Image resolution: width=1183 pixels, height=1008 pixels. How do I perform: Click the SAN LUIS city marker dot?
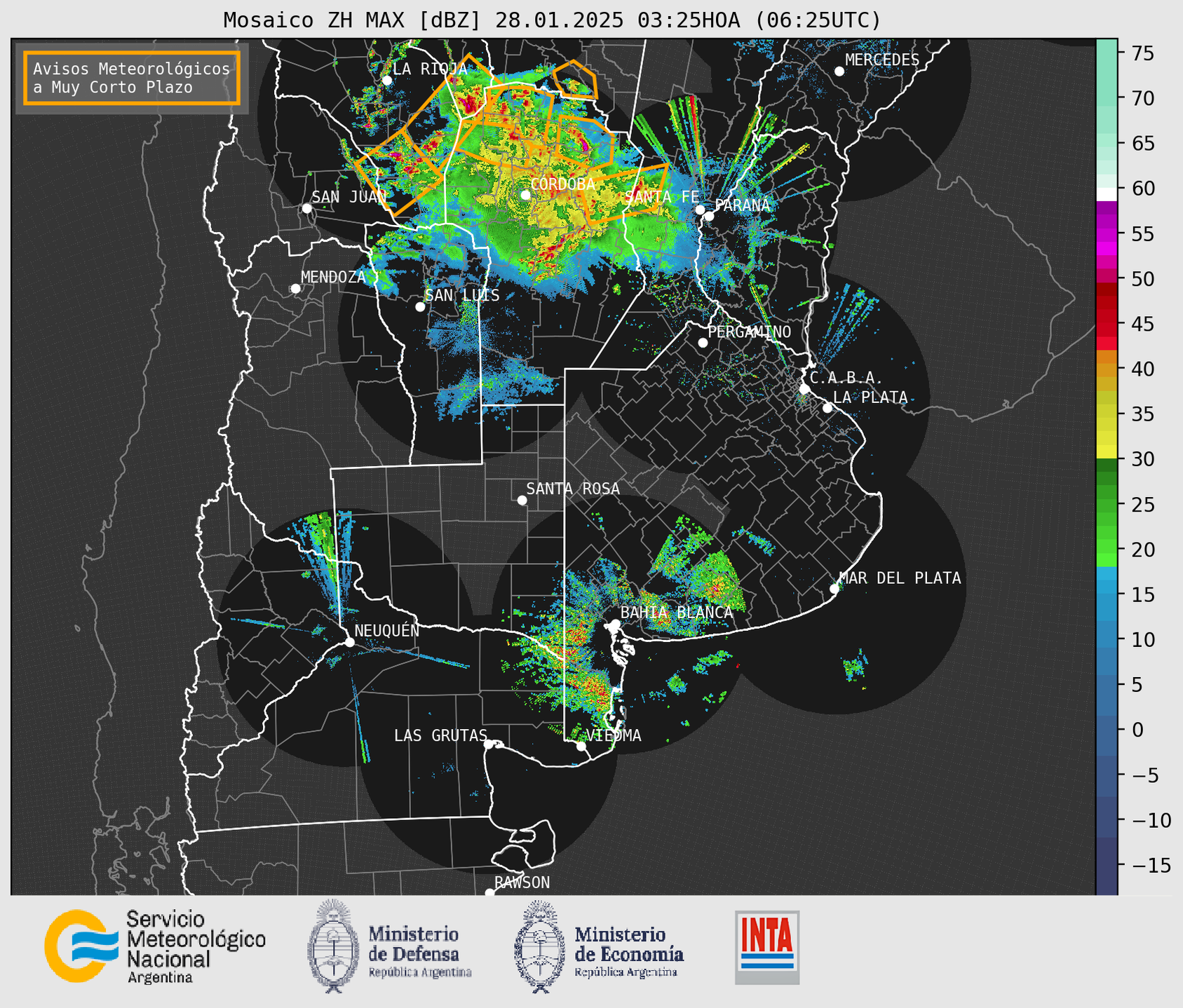(420, 307)
